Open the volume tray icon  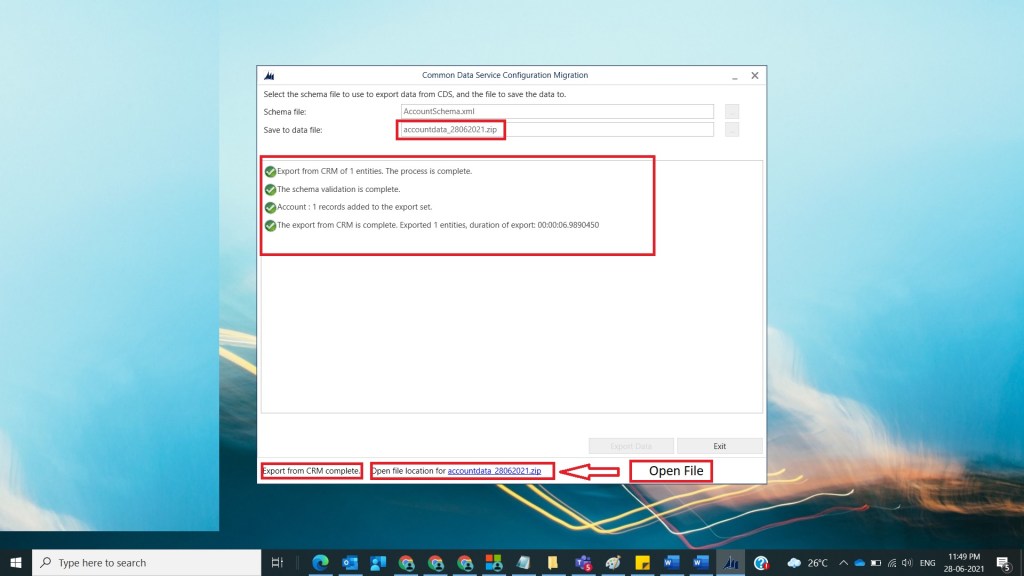click(906, 563)
